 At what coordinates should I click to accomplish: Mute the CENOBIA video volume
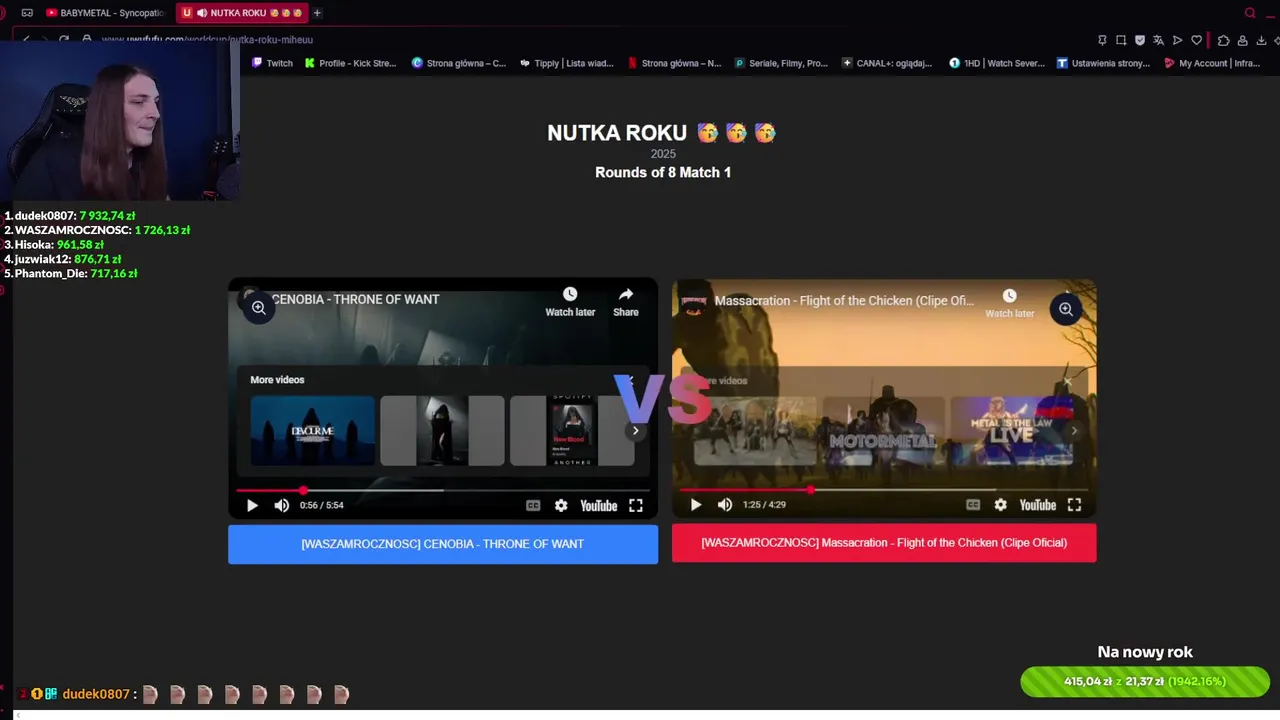pyautogui.click(x=282, y=506)
